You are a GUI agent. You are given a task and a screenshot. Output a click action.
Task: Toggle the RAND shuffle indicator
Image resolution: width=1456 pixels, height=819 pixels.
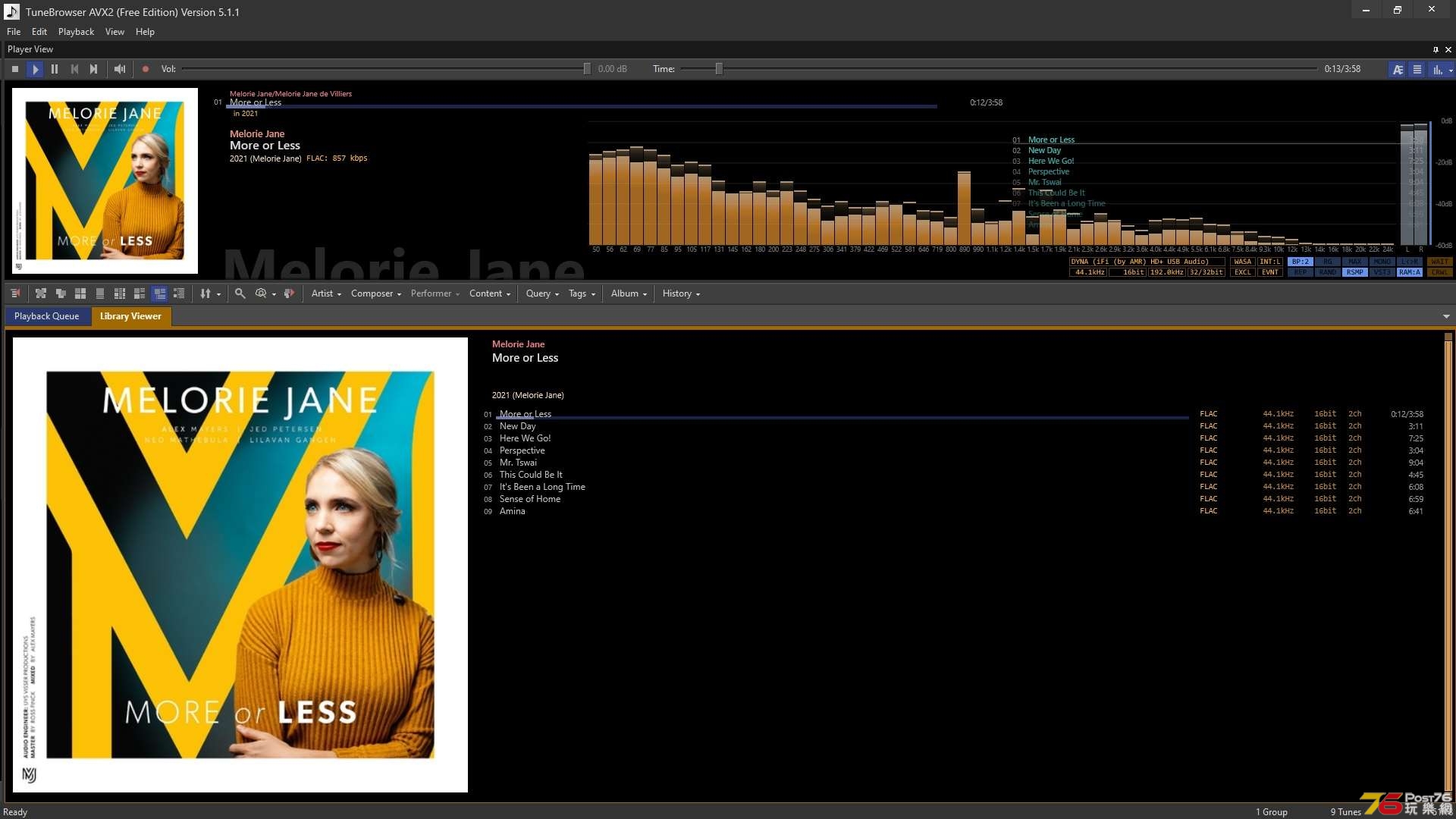[1328, 272]
